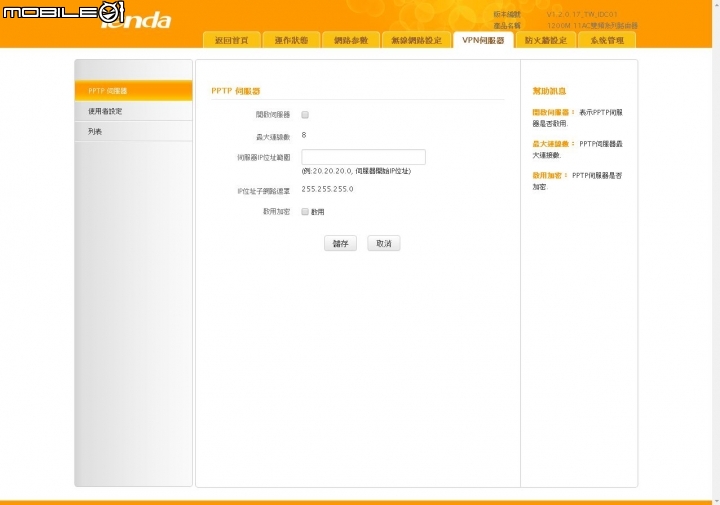Go to the 無線網路設定 tab

416,40
